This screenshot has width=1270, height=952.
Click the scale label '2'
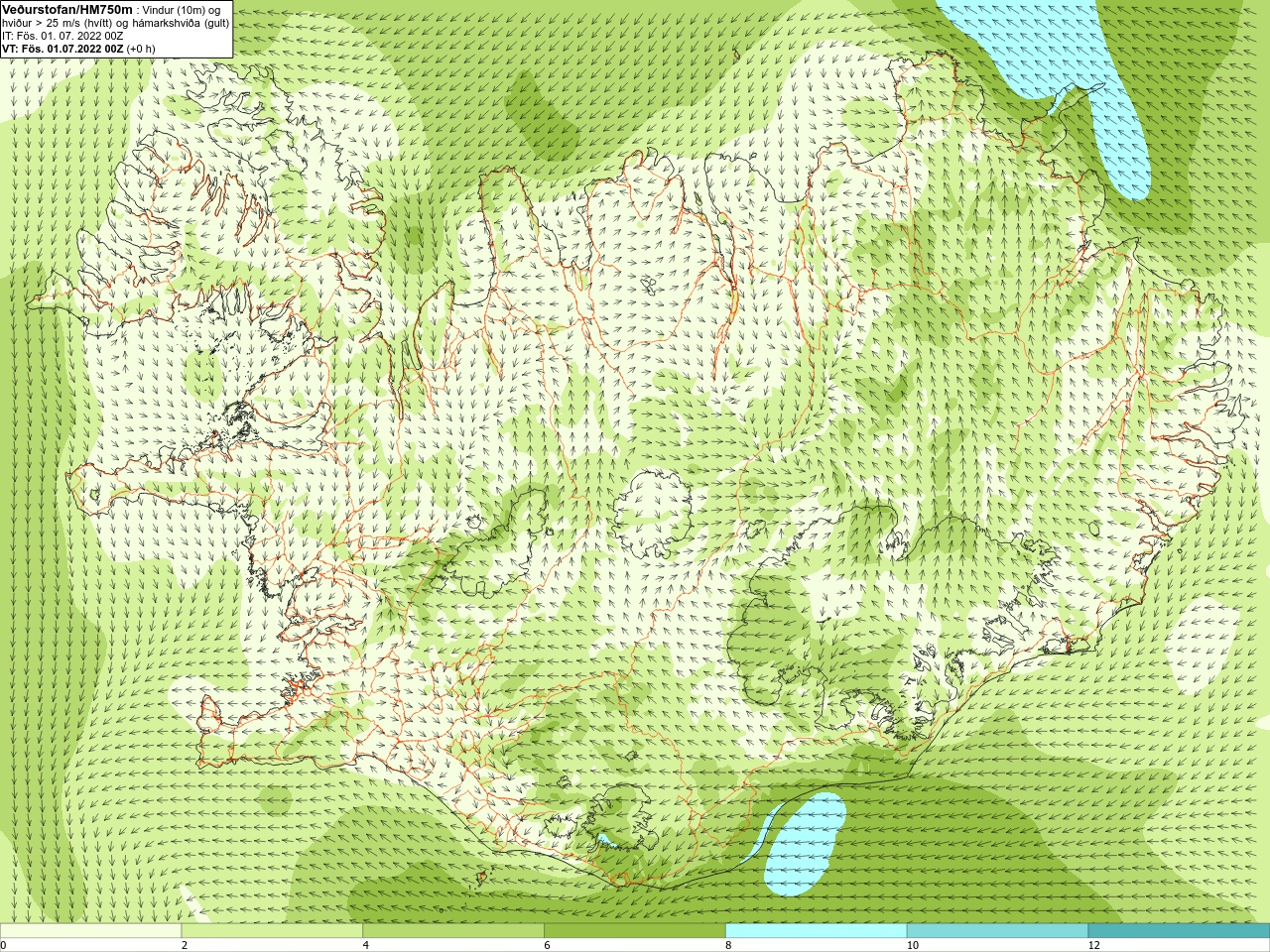[184, 945]
